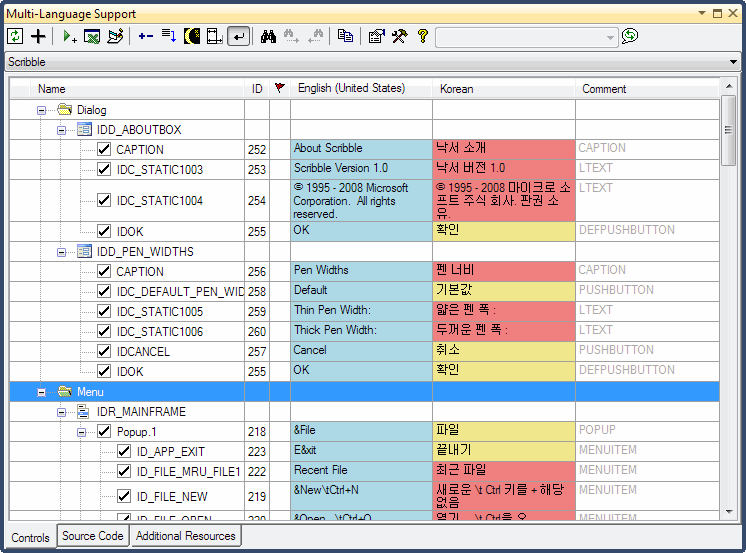Uncheck the IDC_STATIC1003 checkbox

coord(104,169)
